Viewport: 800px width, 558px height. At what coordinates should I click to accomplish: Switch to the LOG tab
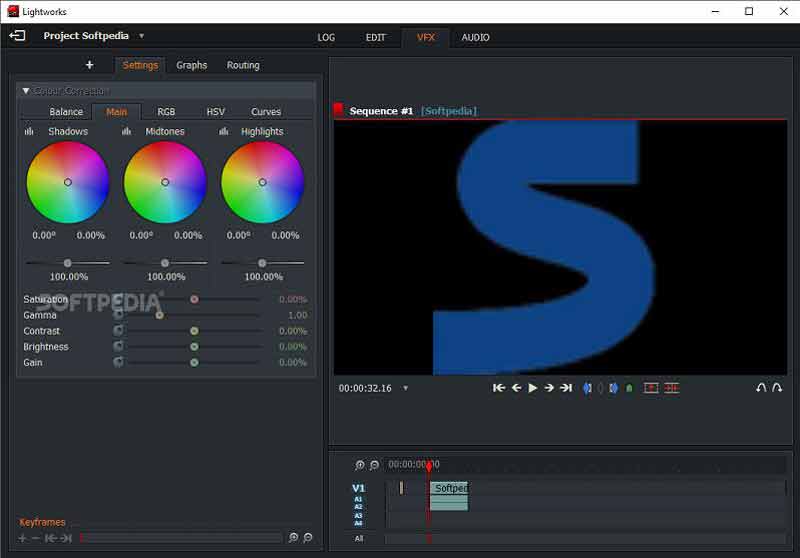point(326,37)
